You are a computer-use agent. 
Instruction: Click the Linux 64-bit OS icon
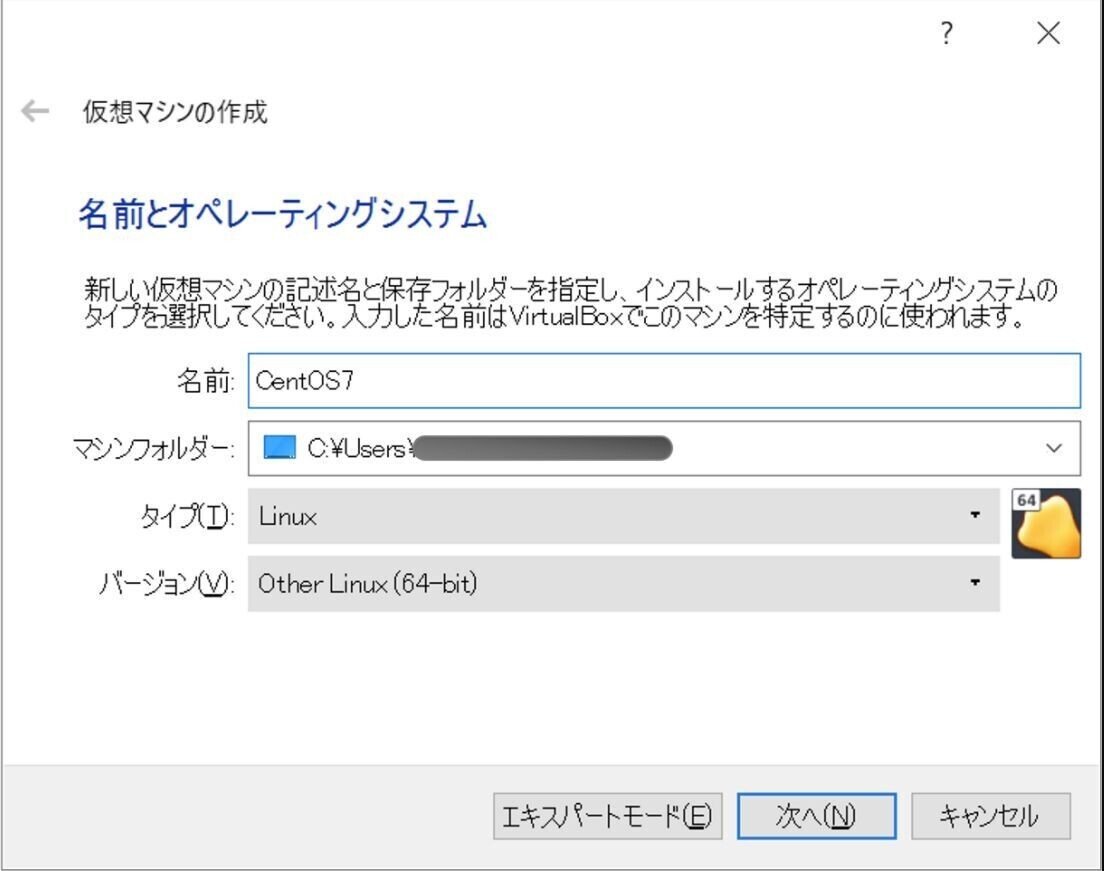pyautogui.click(x=1046, y=523)
